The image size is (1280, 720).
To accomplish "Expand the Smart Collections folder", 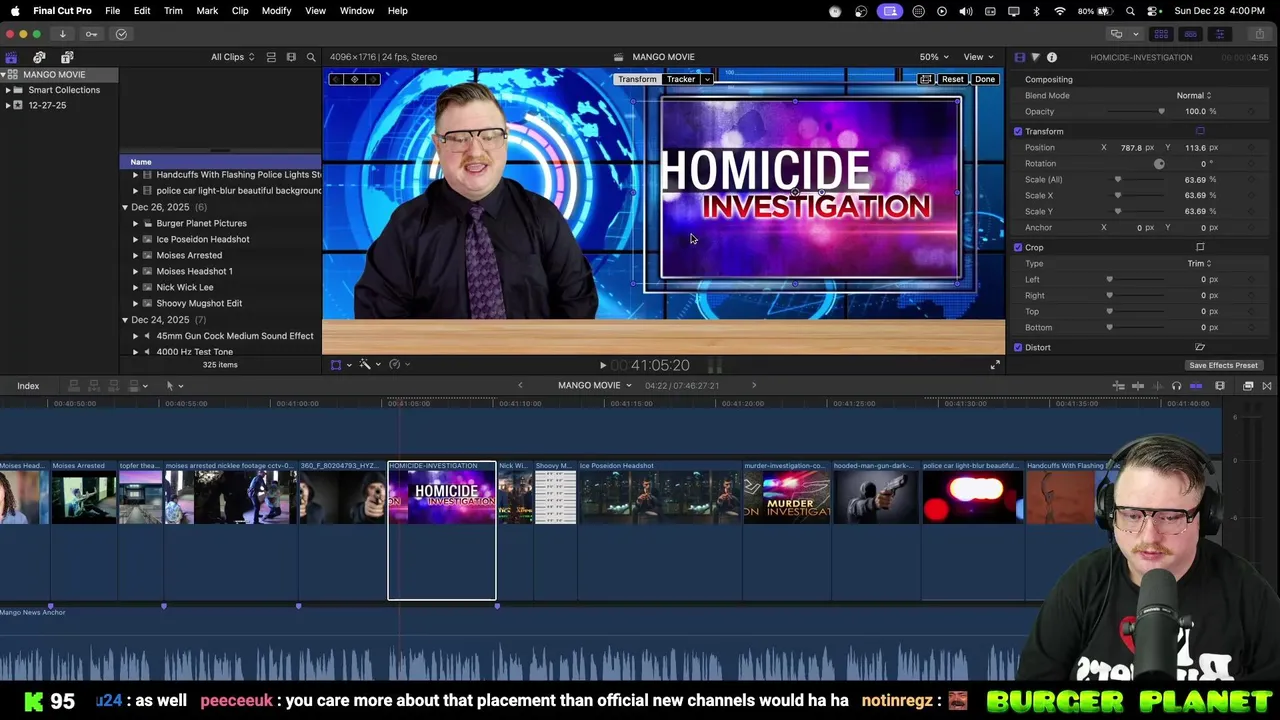I will click(x=8, y=90).
